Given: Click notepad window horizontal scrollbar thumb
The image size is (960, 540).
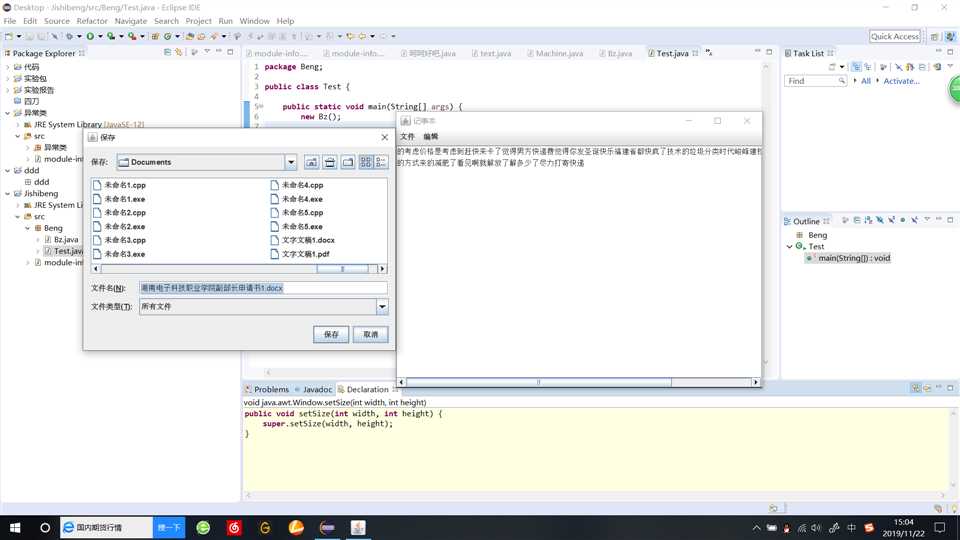Looking at the screenshot, I should (539, 382).
